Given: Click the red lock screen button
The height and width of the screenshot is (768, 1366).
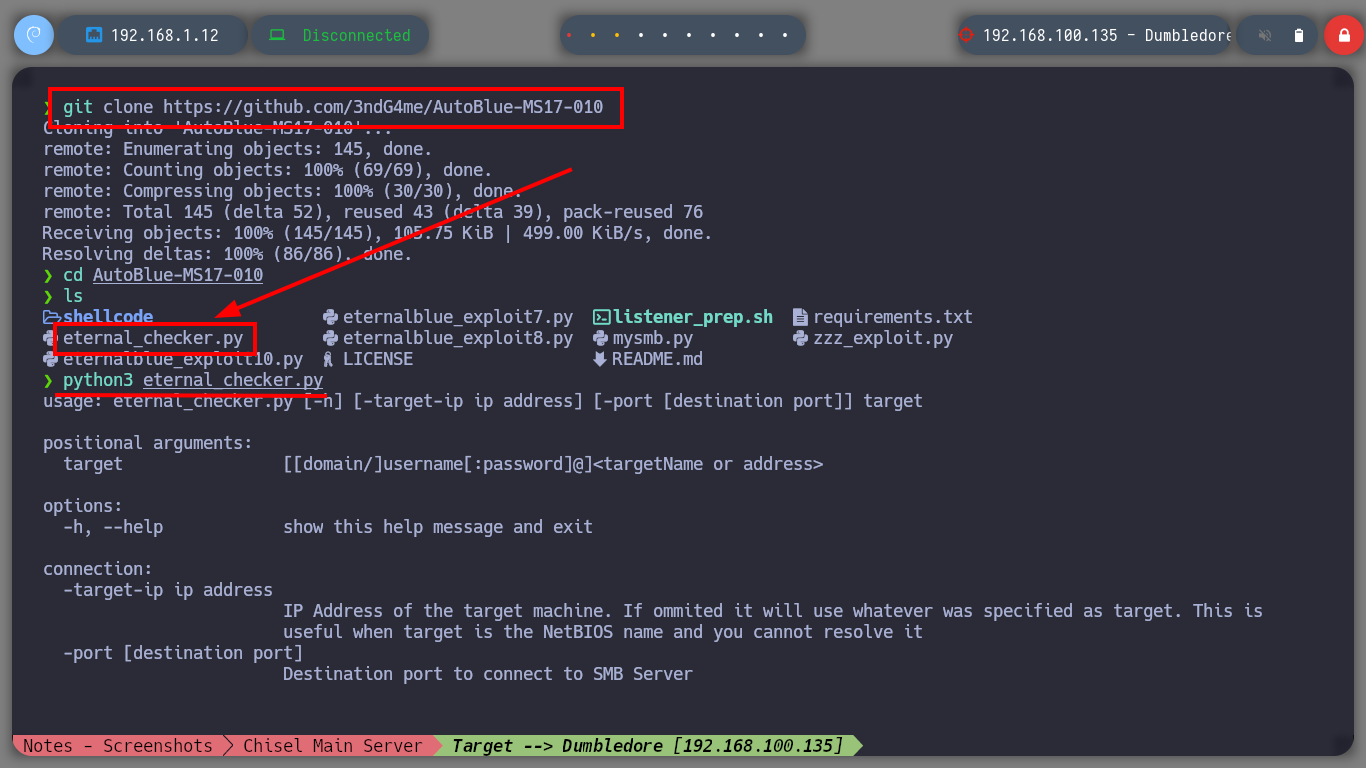Looking at the screenshot, I should tap(1343, 35).
